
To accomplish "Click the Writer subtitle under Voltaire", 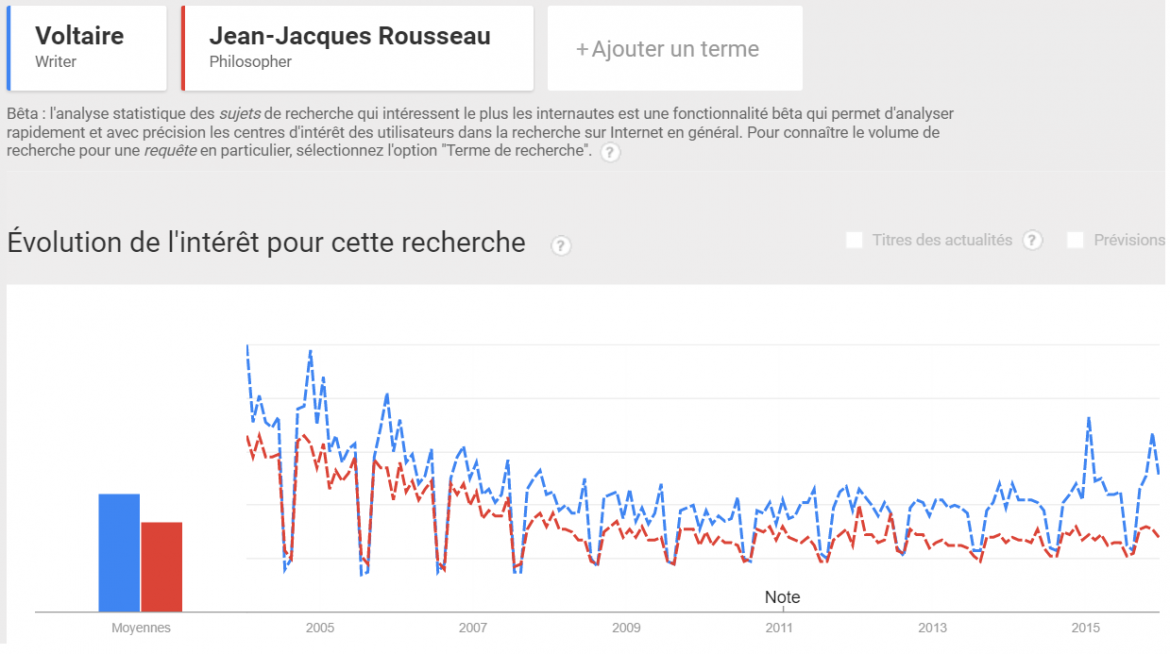I will tap(56, 62).
